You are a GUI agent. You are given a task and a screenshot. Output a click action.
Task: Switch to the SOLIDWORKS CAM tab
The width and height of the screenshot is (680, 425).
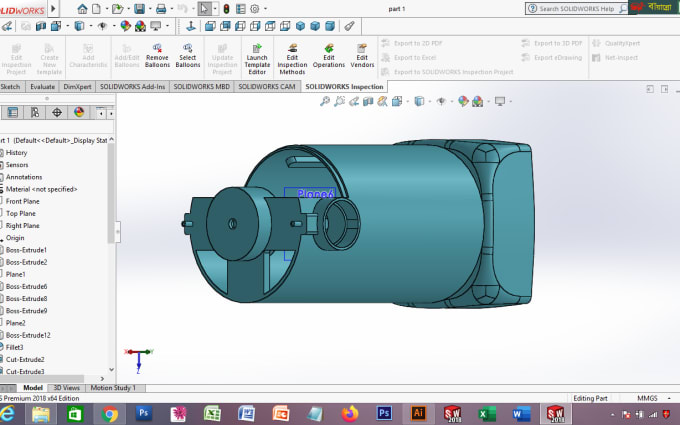pyautogui.click(x=267, y=87)
